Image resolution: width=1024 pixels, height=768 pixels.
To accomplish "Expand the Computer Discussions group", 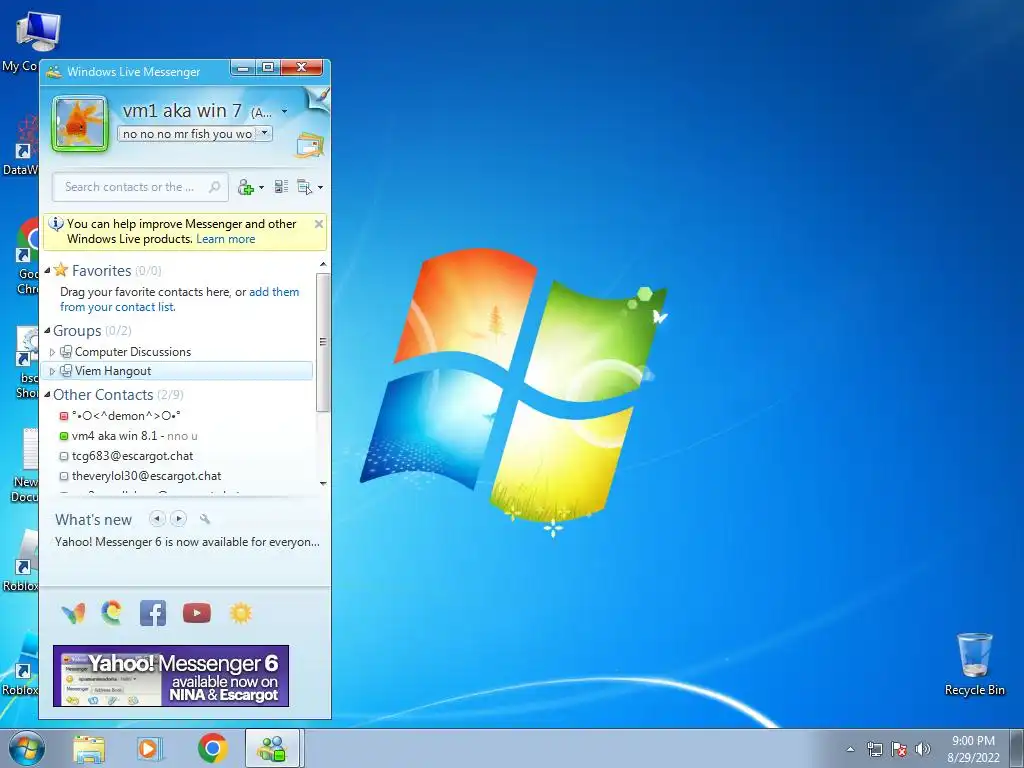I will [x=52, y=352].
